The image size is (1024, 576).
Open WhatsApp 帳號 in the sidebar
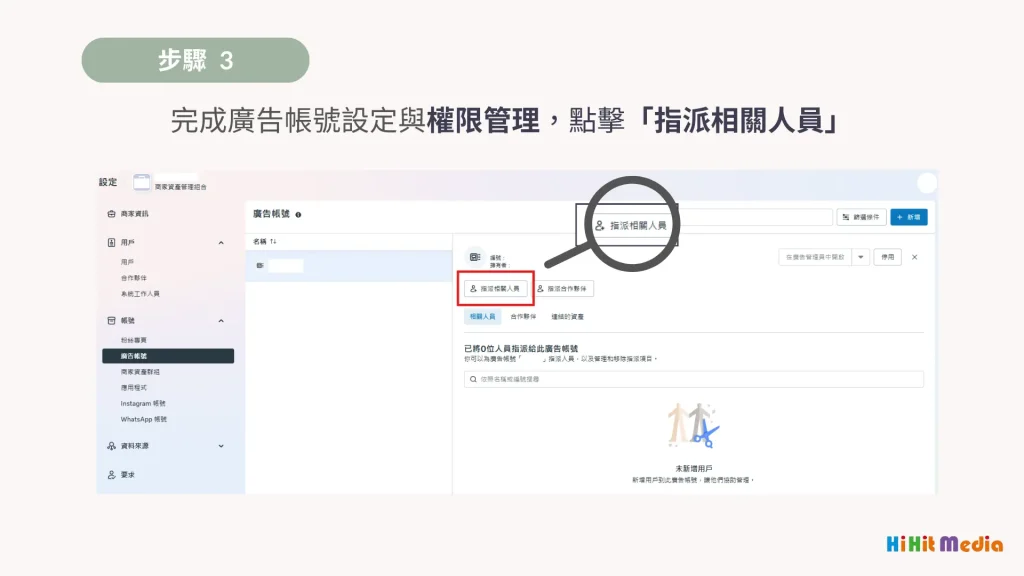point(144,419)
